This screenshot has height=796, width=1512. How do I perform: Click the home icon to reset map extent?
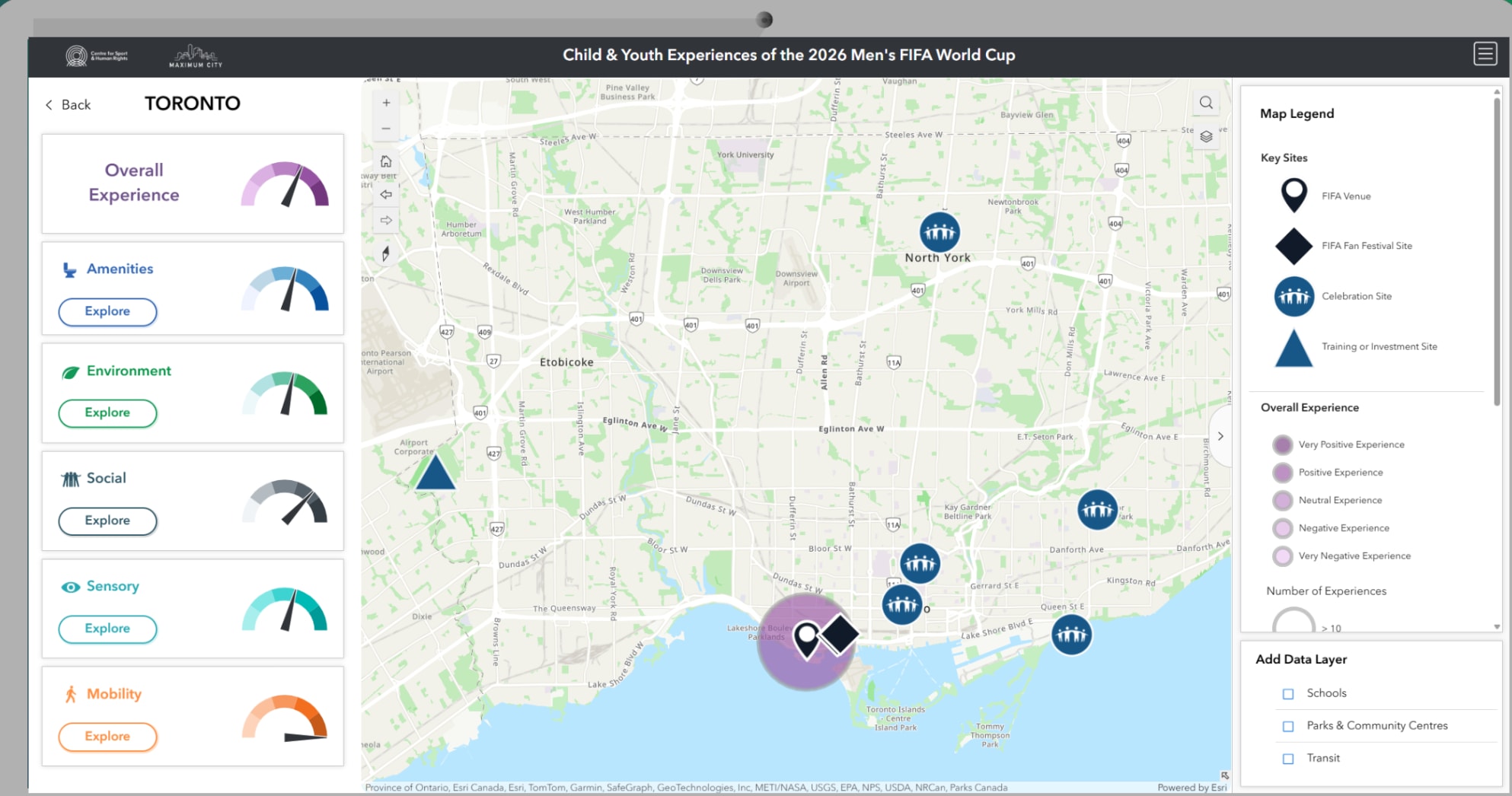click(386, 161)
